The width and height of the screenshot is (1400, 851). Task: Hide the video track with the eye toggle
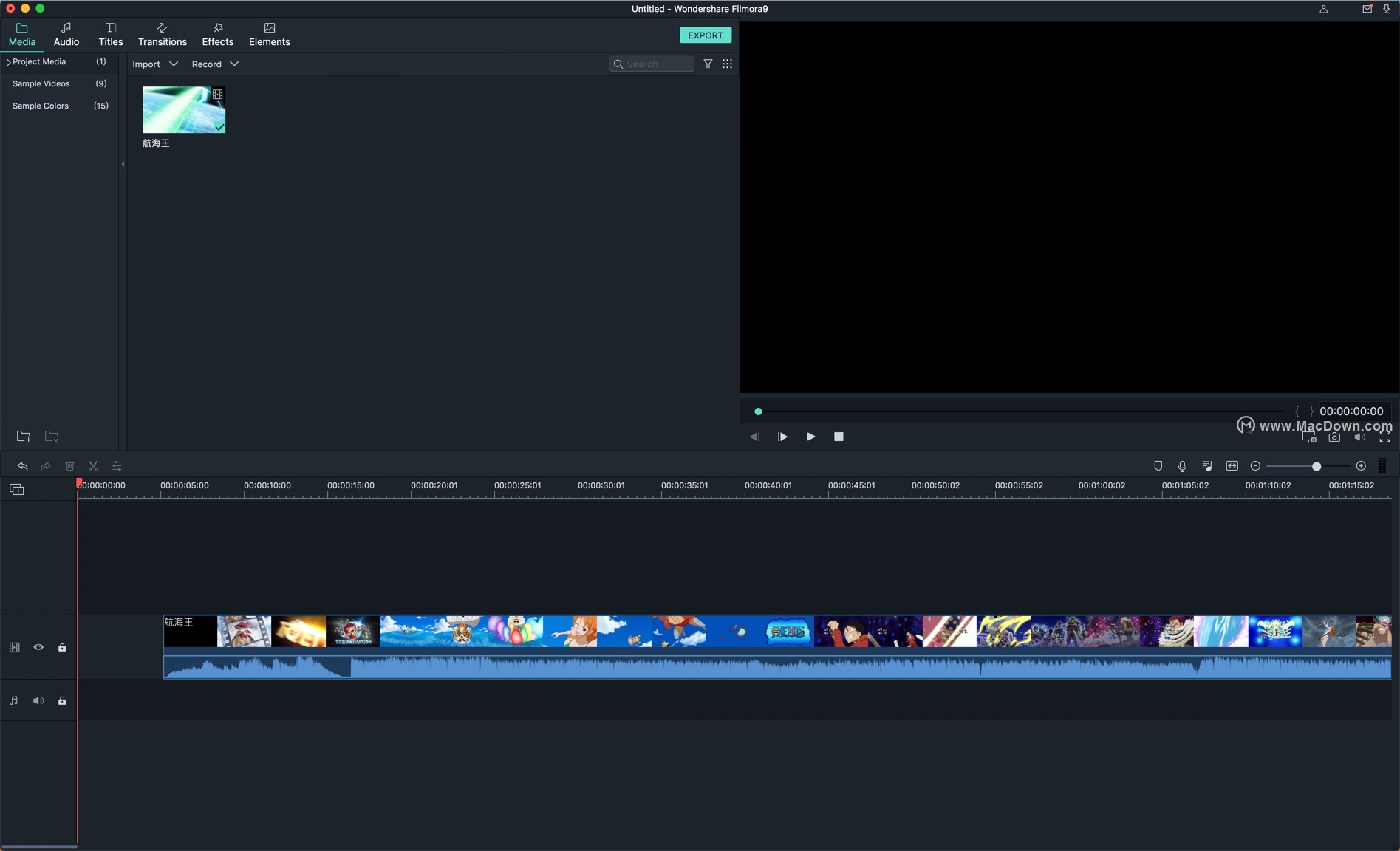point(38,647)
